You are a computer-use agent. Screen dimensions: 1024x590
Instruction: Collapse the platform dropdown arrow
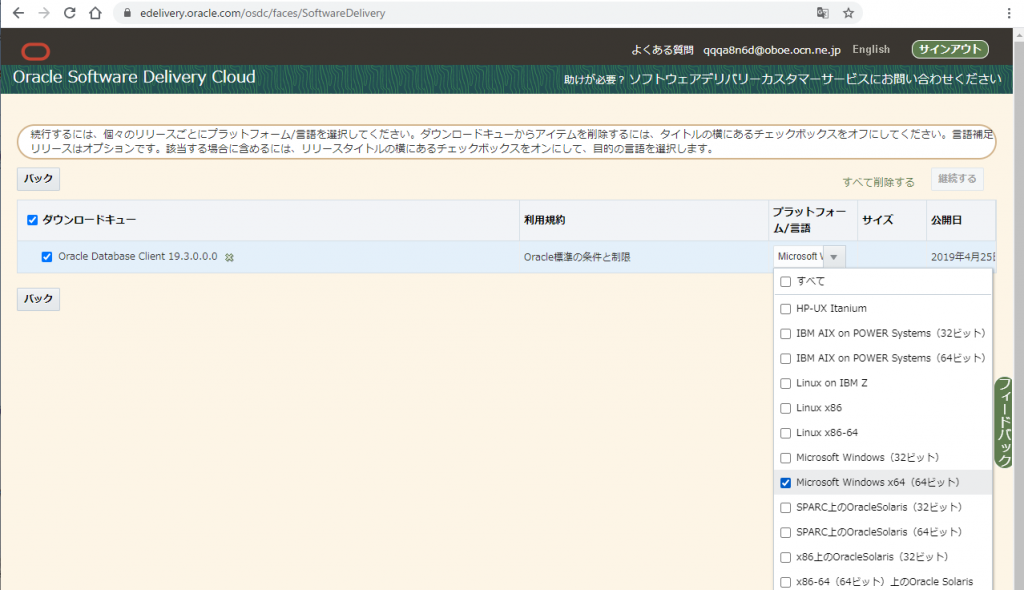[834, 257]
